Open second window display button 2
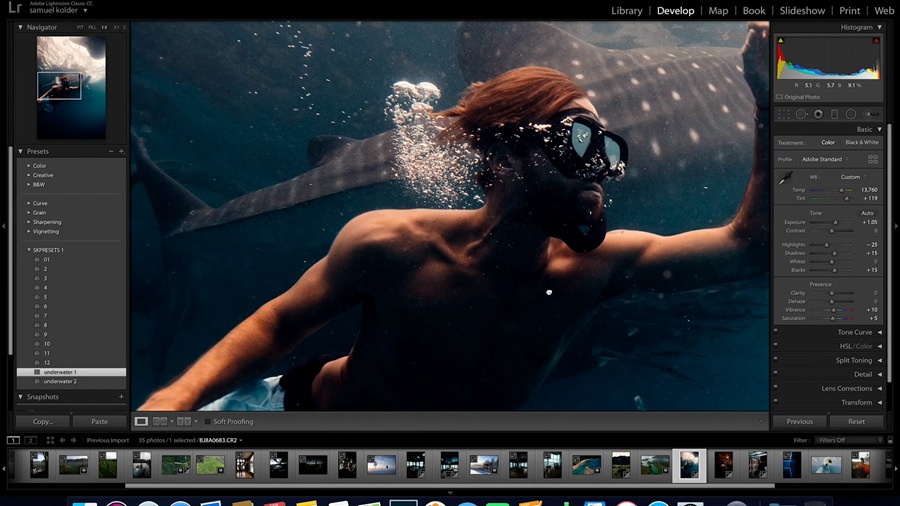Screen dimensions: 900x506 pyautogui.click(x=31, y=440)
